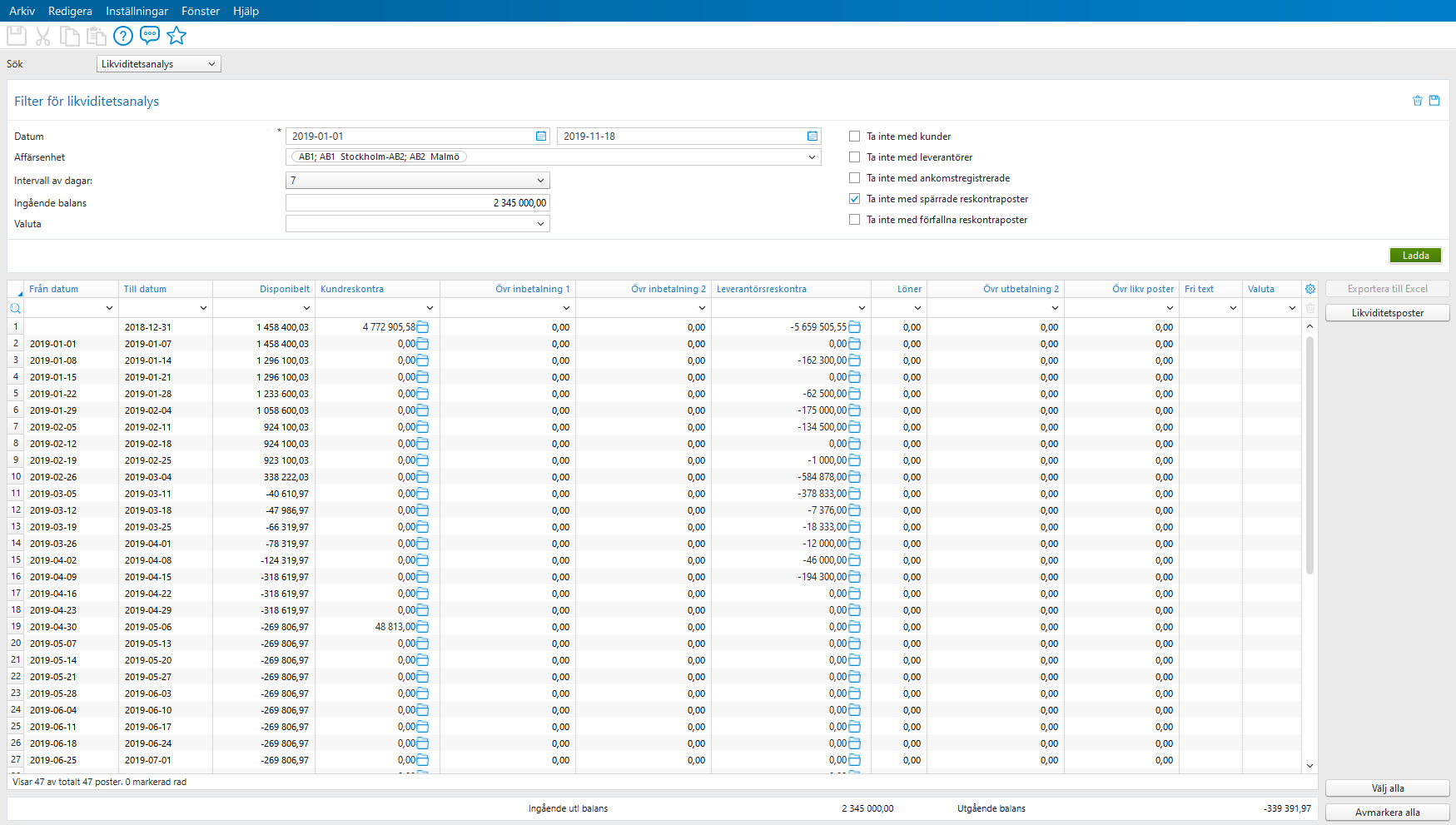Save the filter with the floppy disk icon
This screenshot has width=1456, height=825.
click(x=1435, y=101)
